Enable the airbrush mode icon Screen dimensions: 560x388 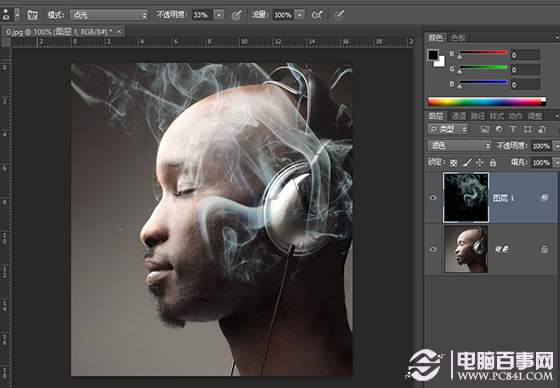[x=317, y=15]
